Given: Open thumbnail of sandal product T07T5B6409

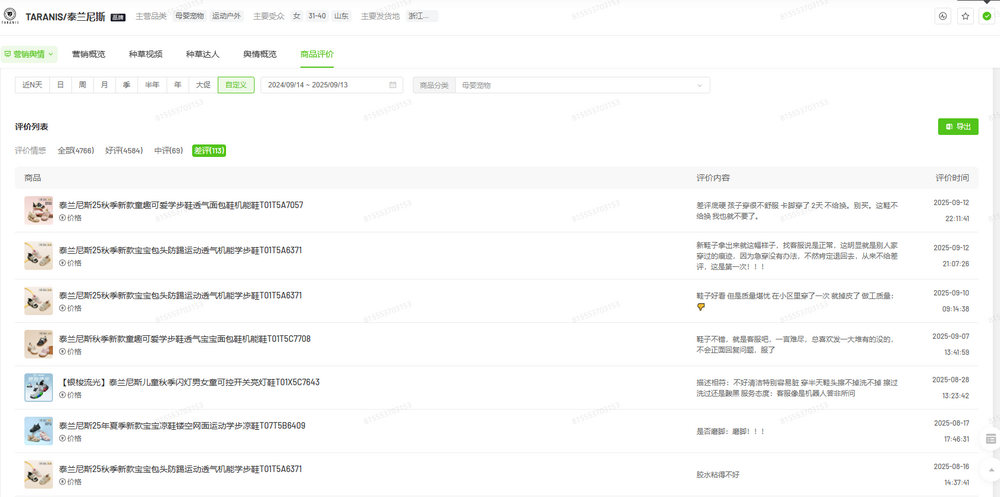Looking at the screenshot, I should point(38,431).
